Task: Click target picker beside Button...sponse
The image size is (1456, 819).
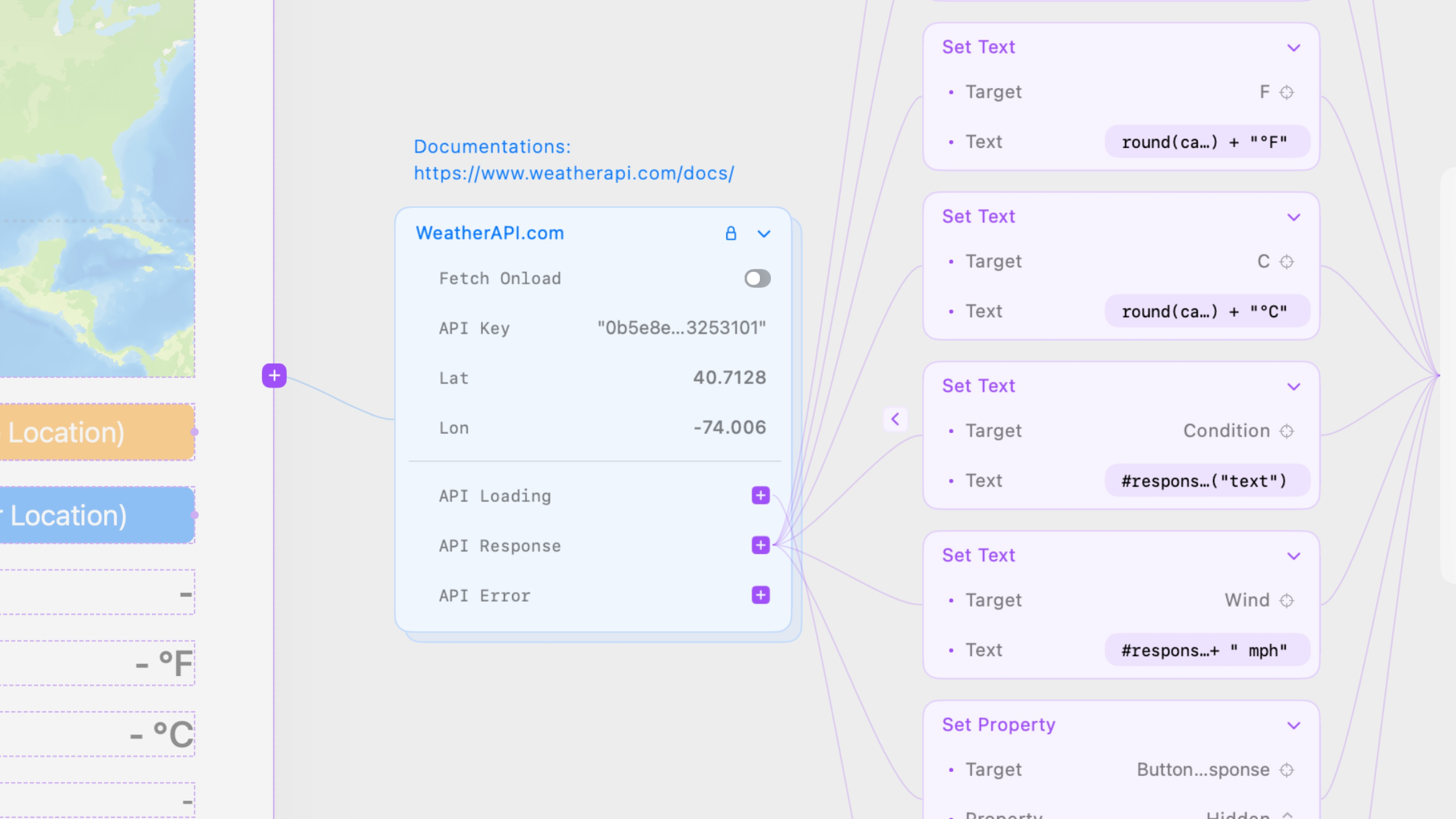Action: (x=1287, y=770)
